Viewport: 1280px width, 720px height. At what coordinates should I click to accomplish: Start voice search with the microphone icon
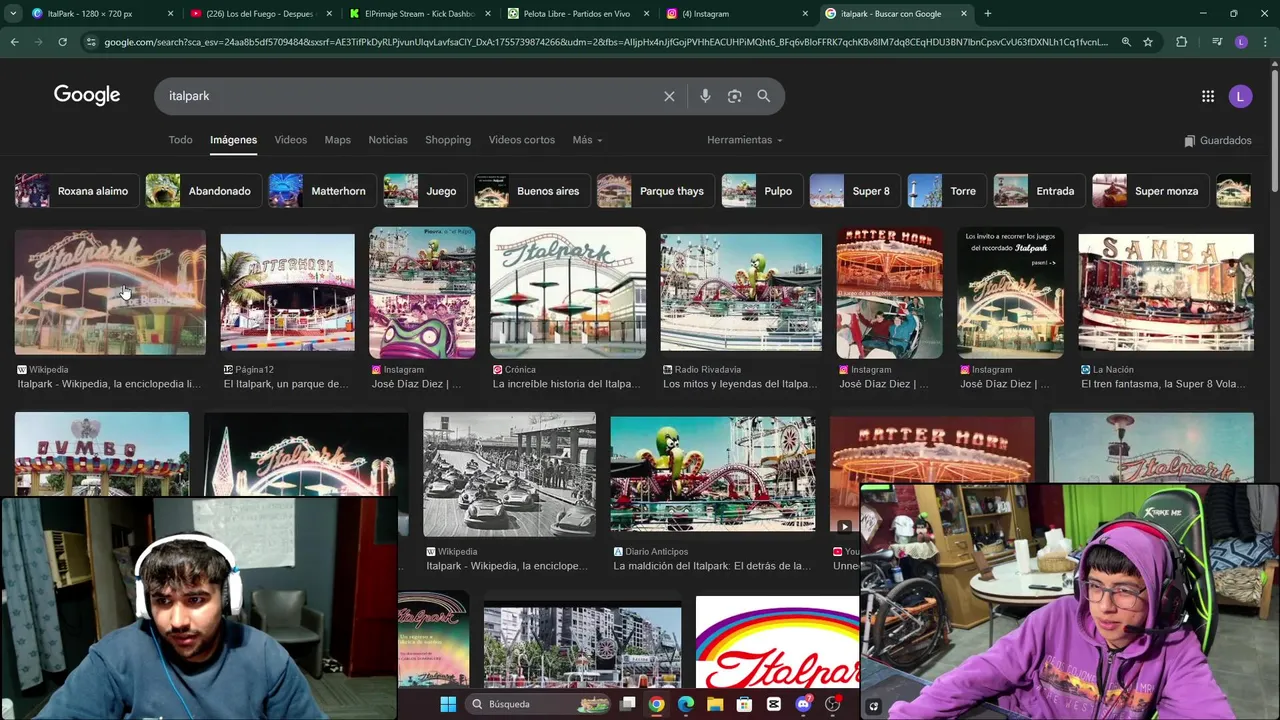(705, 96)
